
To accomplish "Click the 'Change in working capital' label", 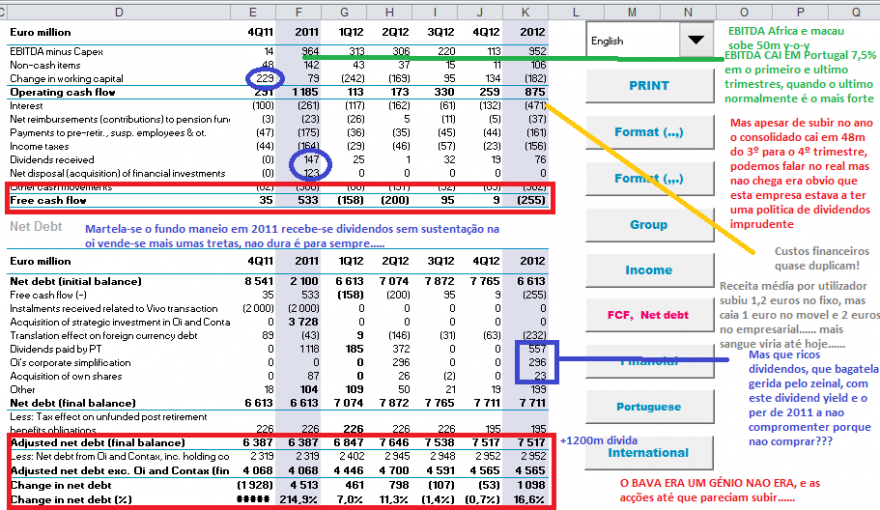I will click(x=66, y=79).
